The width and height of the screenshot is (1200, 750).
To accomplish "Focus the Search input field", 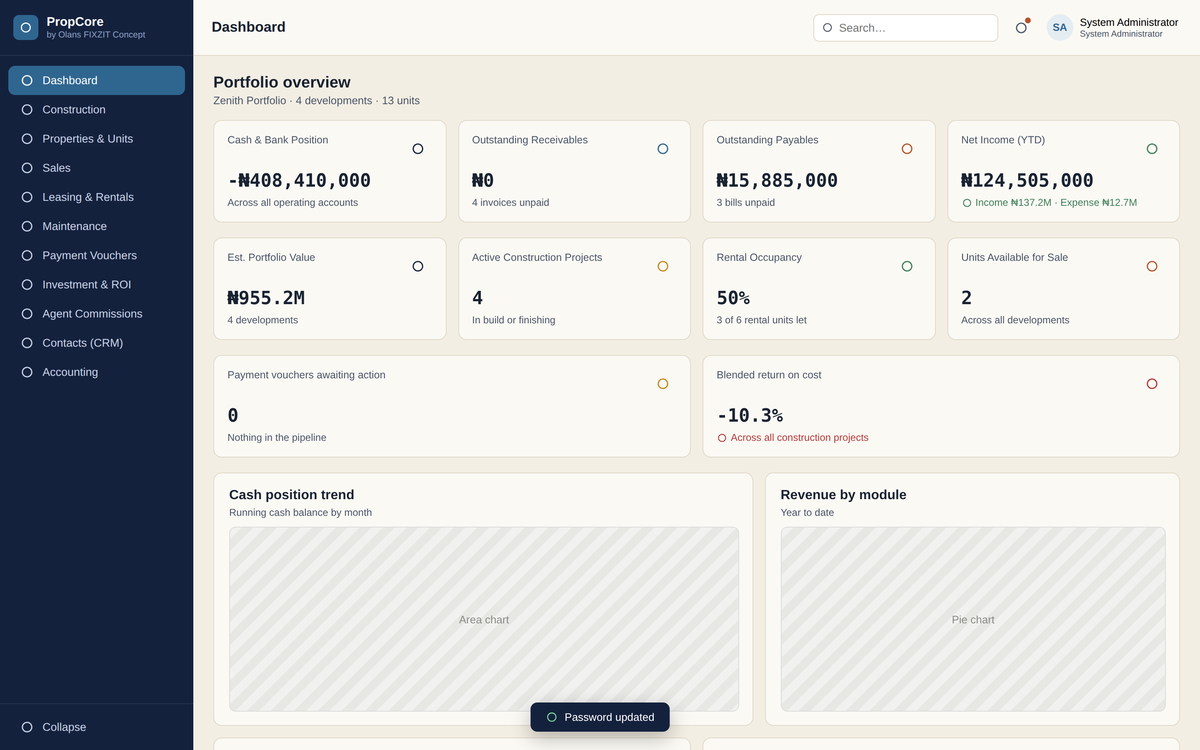I will coord(906,28).
